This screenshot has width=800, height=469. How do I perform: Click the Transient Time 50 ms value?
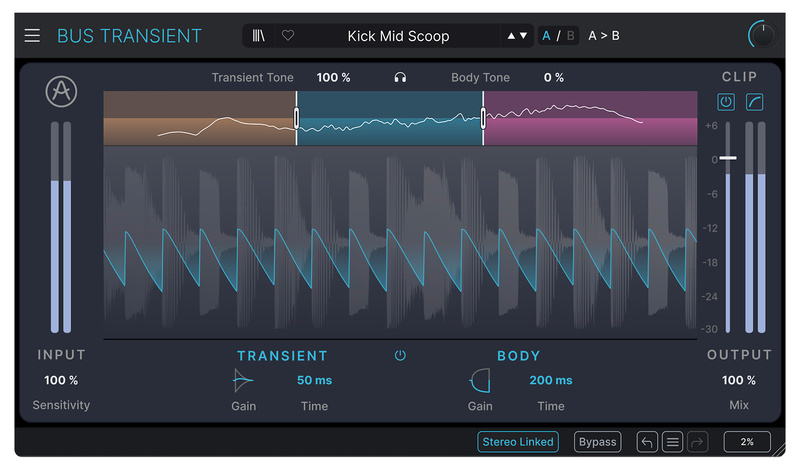click(x=314, y=380)
